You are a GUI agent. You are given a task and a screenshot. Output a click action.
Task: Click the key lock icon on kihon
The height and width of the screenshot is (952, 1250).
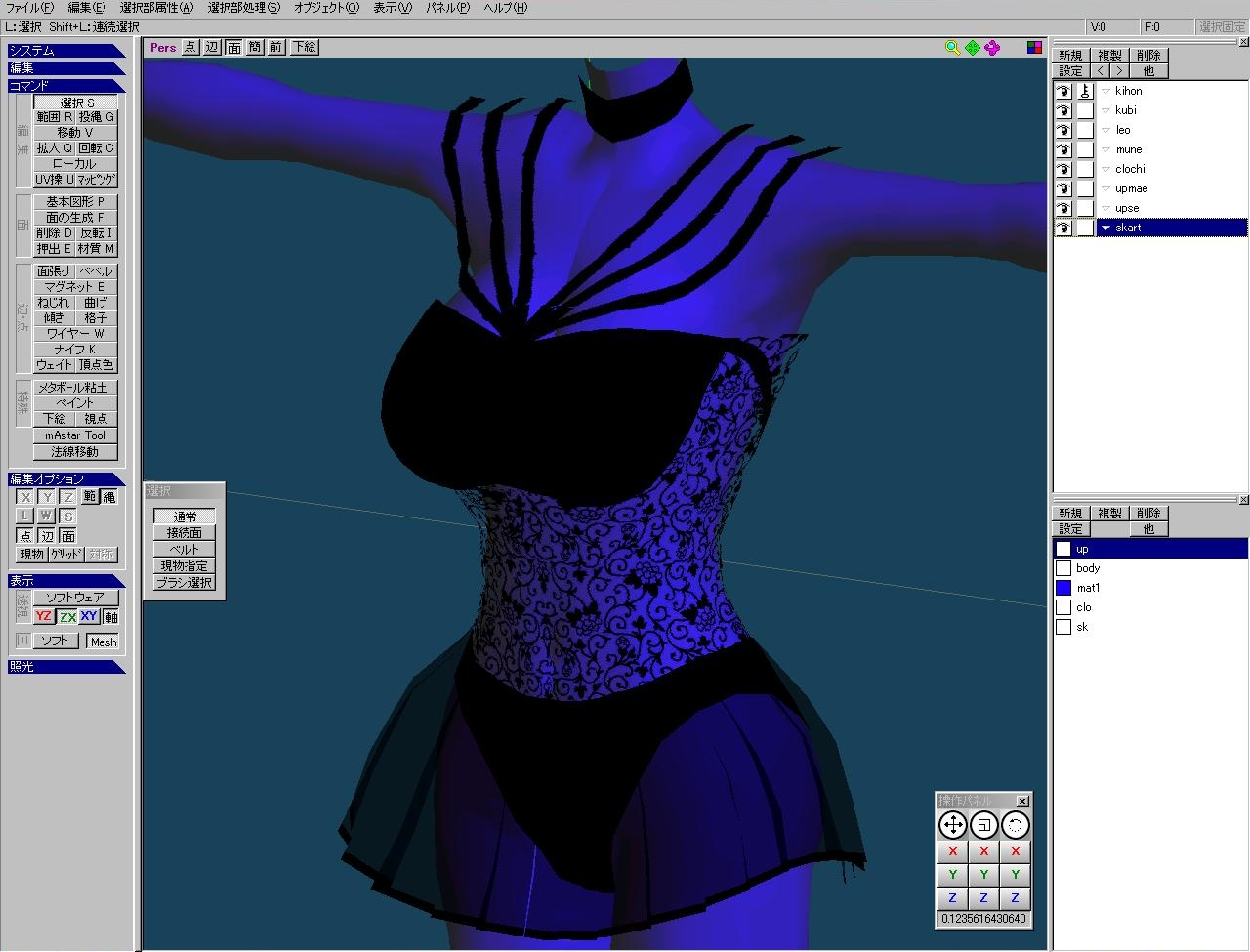[x=1085, y=91]
